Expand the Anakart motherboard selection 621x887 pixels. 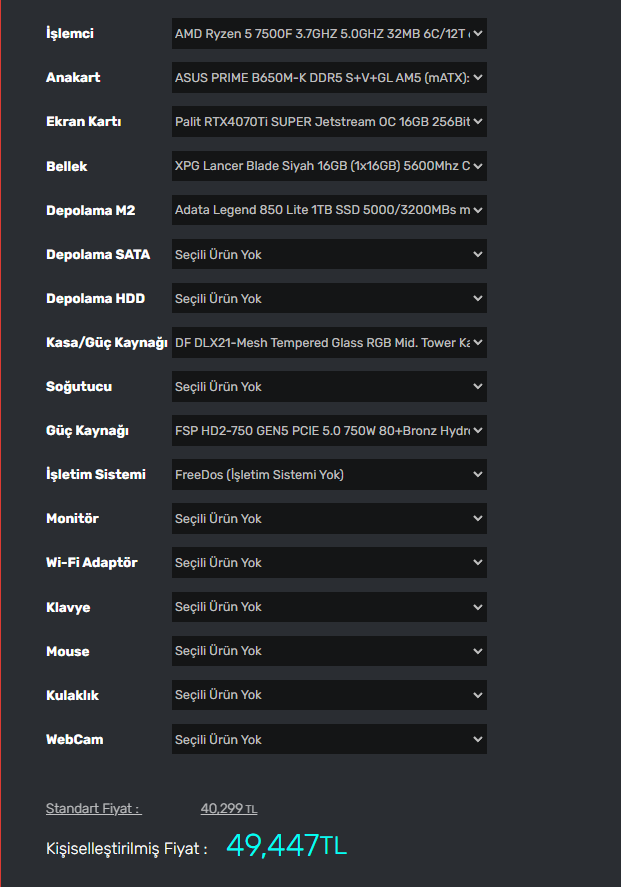click(x=329, y=78)
